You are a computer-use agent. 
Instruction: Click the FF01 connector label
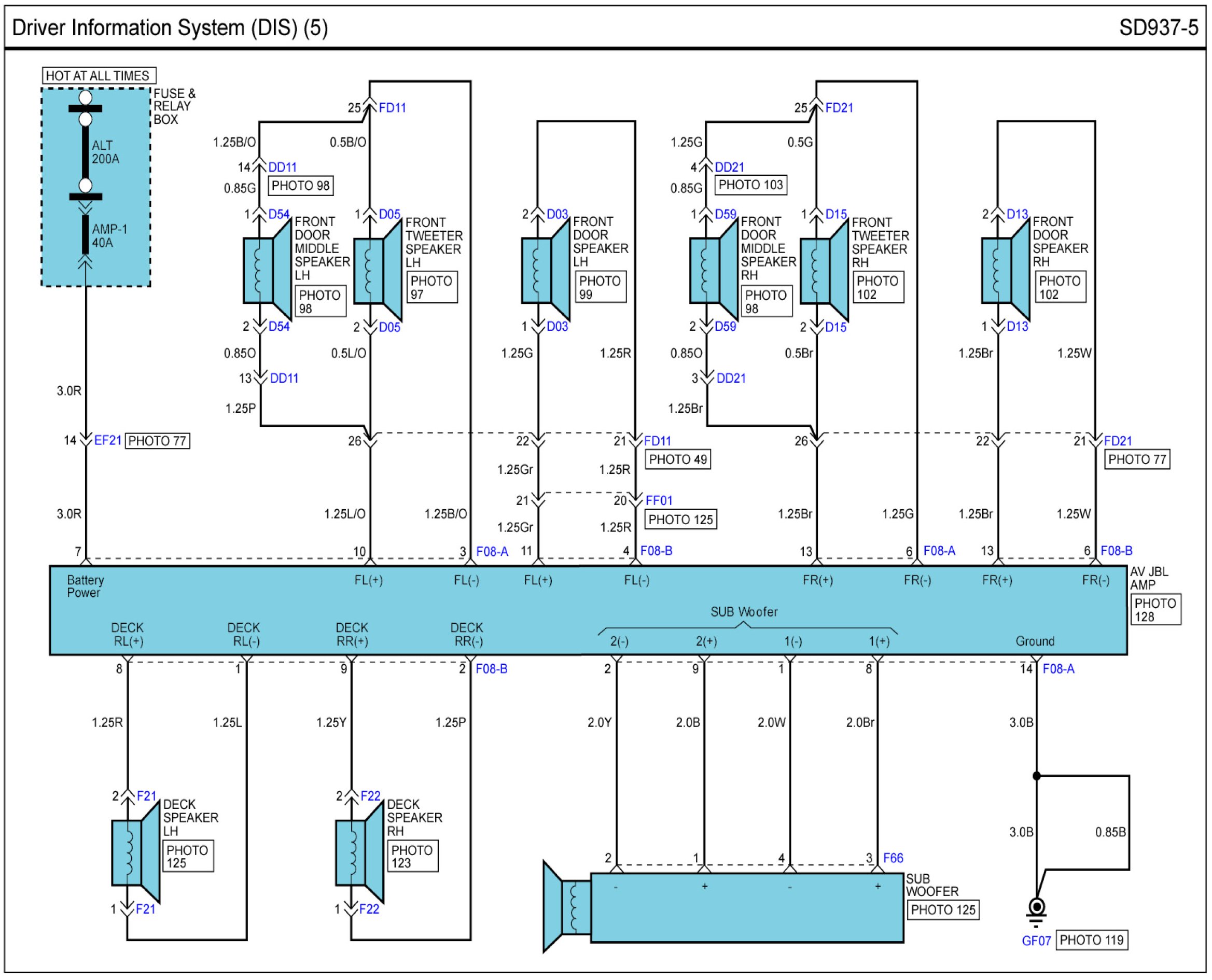659,501
